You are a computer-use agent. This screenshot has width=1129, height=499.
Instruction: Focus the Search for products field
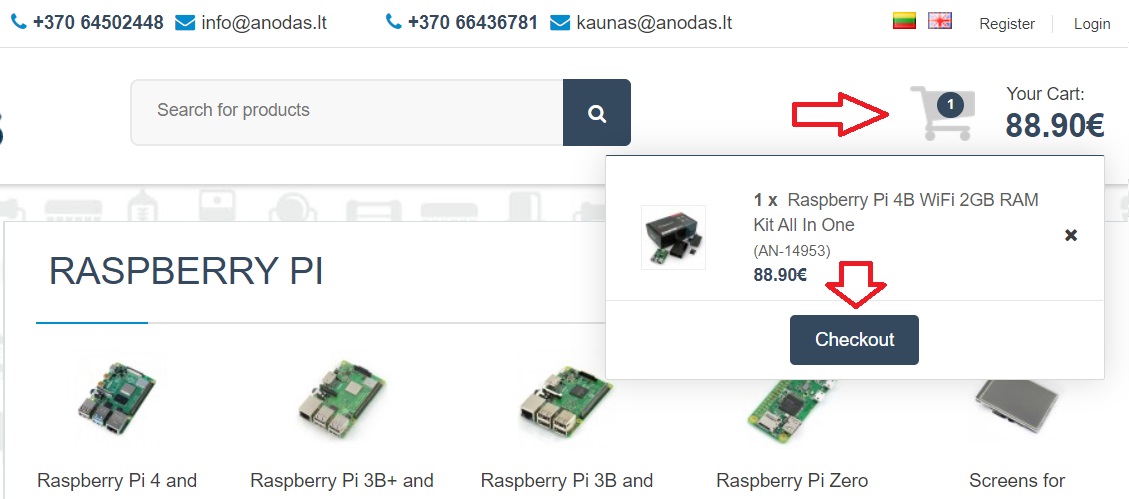coord(346,112)
